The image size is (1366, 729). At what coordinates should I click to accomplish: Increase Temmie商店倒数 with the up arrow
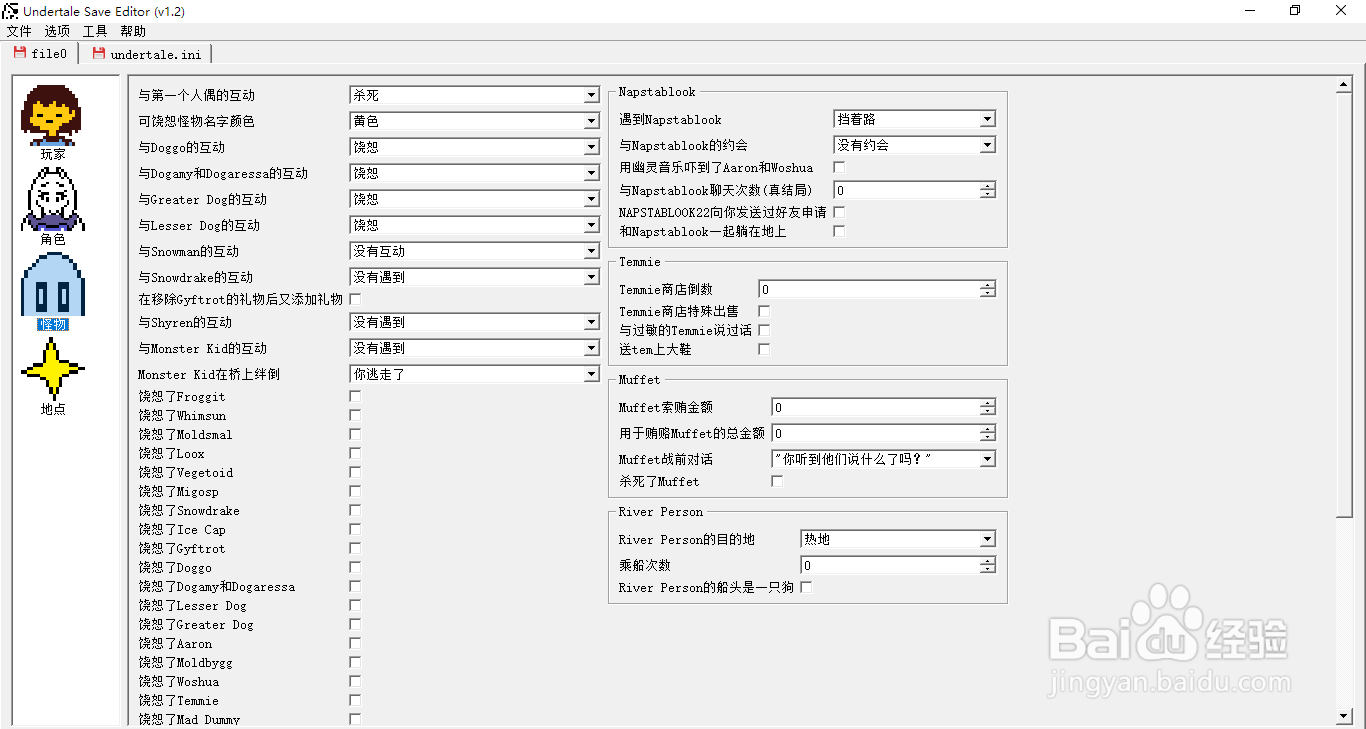click(x=986, y=284)
